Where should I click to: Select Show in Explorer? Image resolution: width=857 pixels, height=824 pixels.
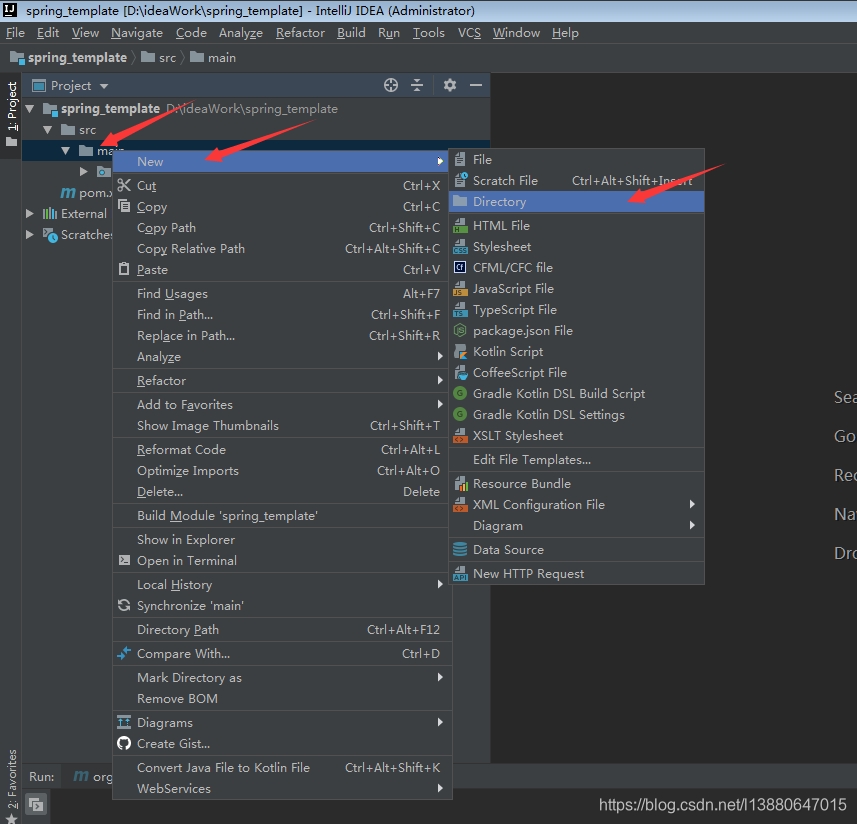point(282,539)
